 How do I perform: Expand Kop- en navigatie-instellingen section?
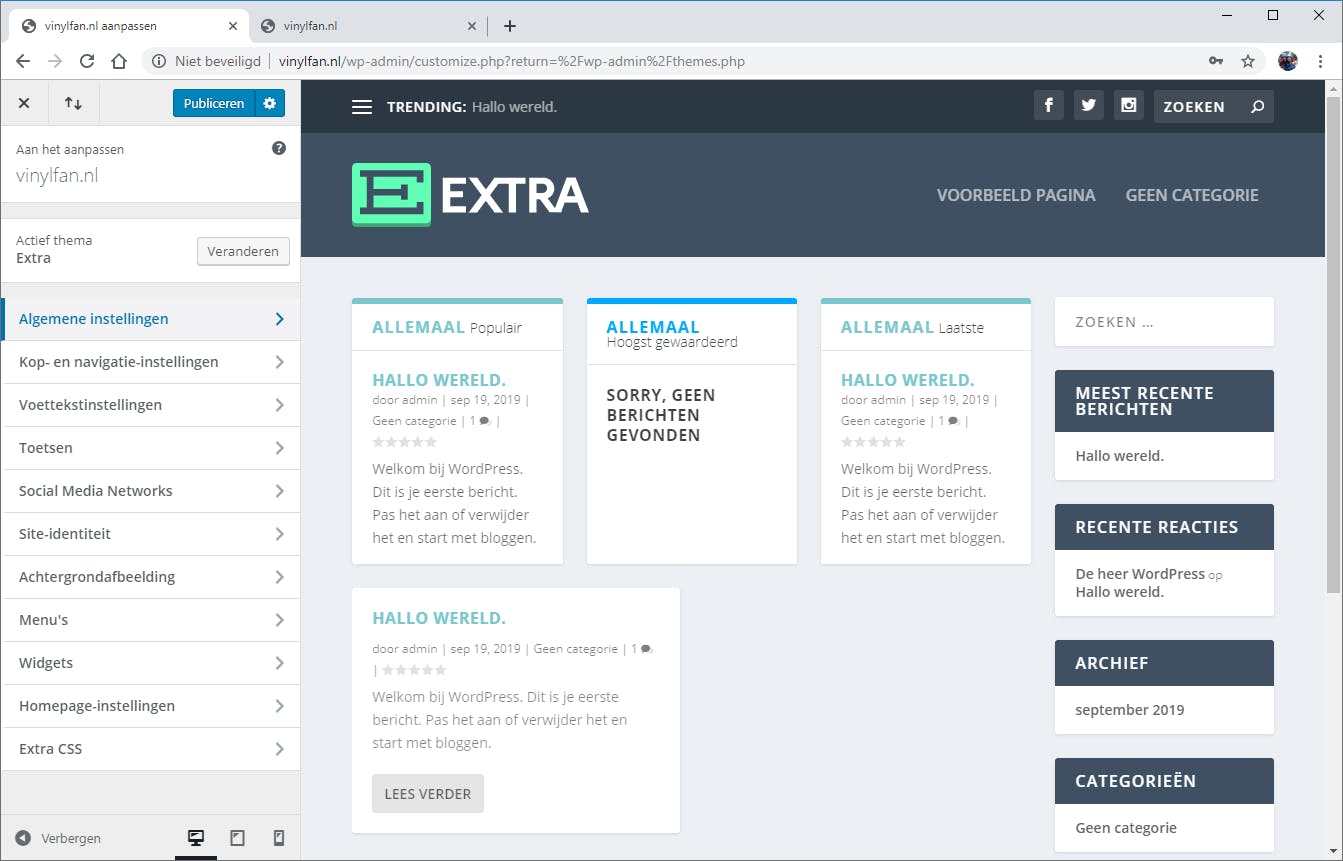click(150, 362)
